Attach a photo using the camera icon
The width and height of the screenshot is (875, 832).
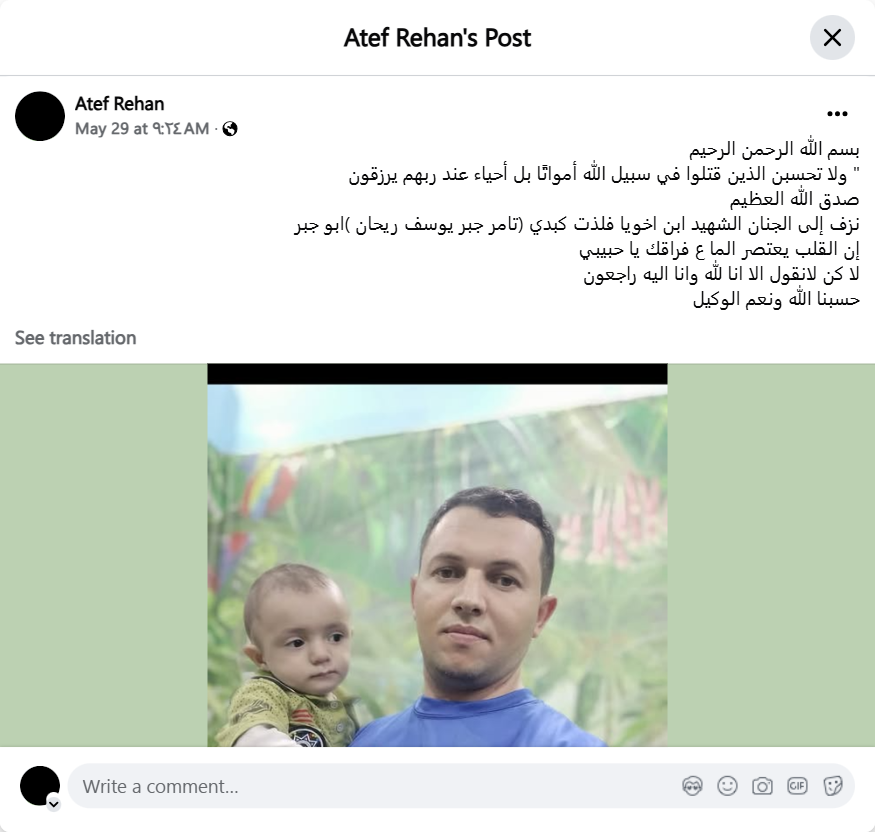(x=762, y=786)
